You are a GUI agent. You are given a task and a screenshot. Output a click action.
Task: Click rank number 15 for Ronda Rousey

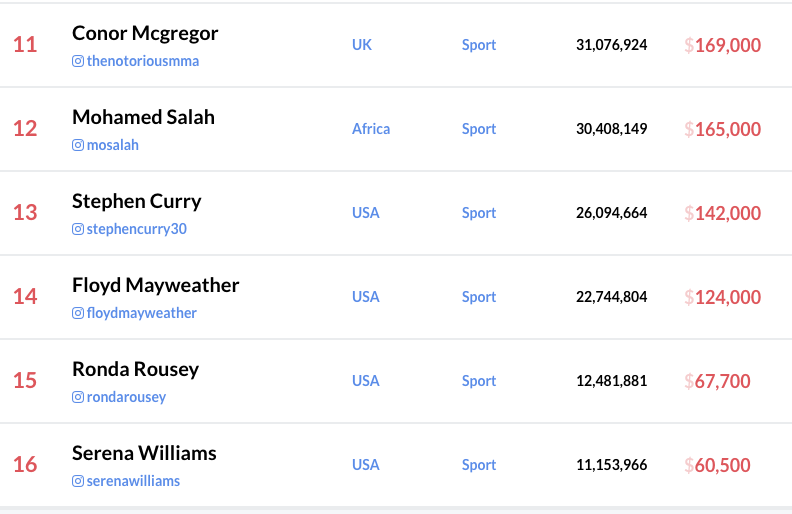[25, 381]
